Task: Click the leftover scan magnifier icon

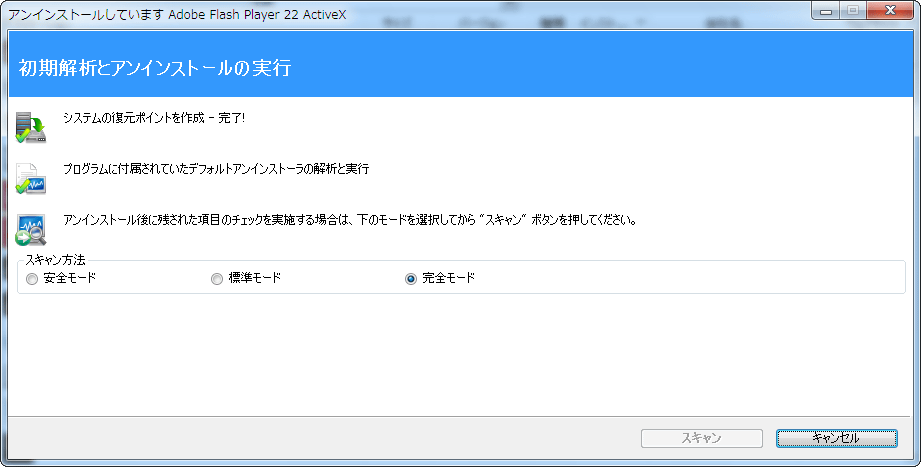Action: click(31, 230)
